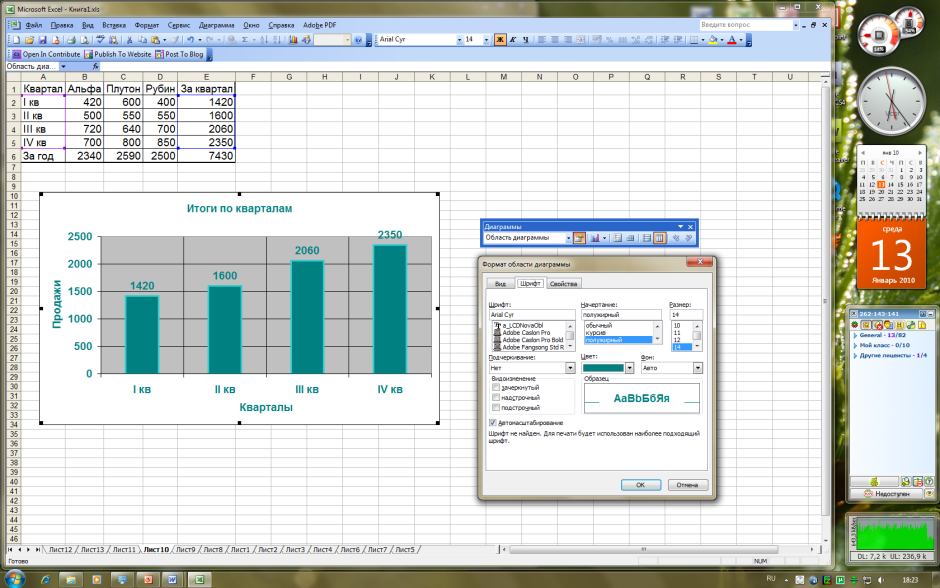Click Отмена button in format dialog

coord(688,485)
